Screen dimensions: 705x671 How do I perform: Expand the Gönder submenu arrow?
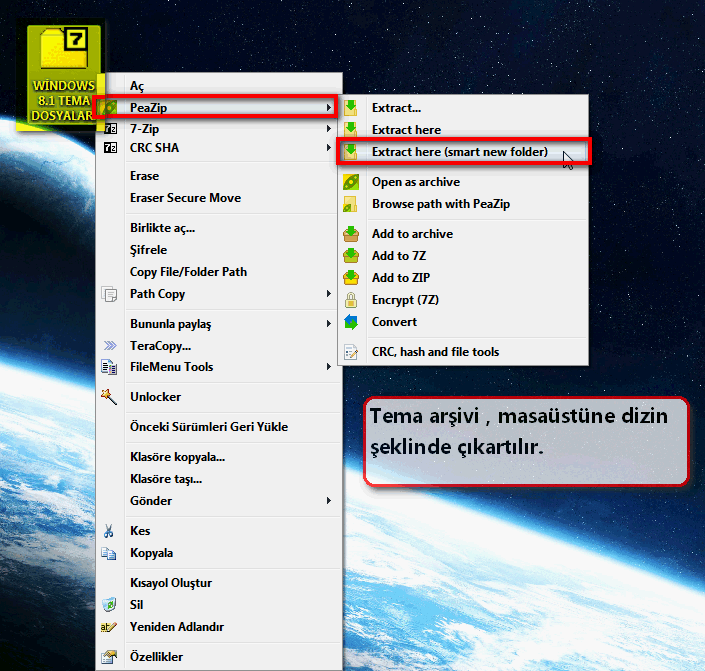(329, 501)
